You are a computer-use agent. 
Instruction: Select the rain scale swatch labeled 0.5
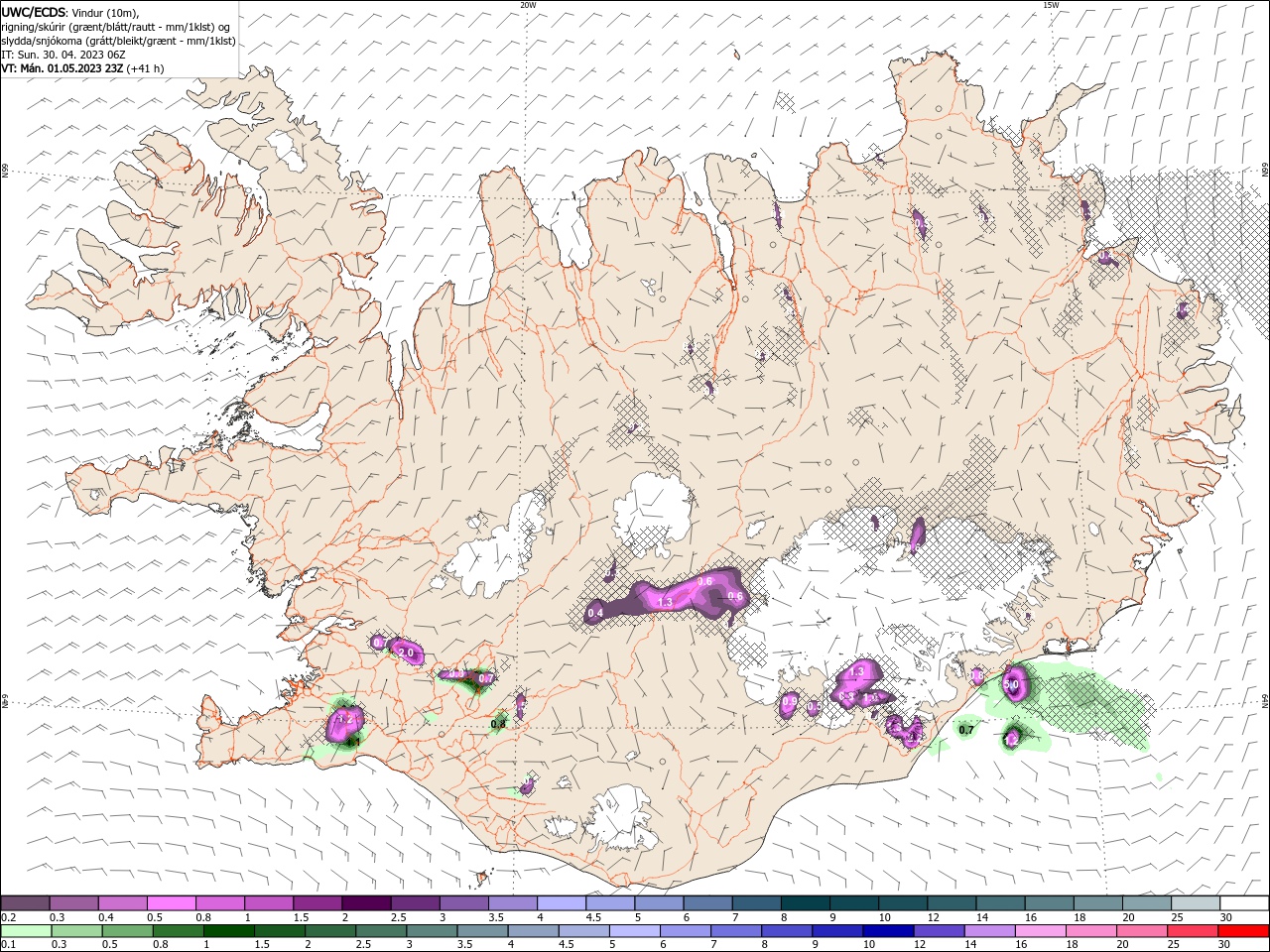(x=127, y=931)
